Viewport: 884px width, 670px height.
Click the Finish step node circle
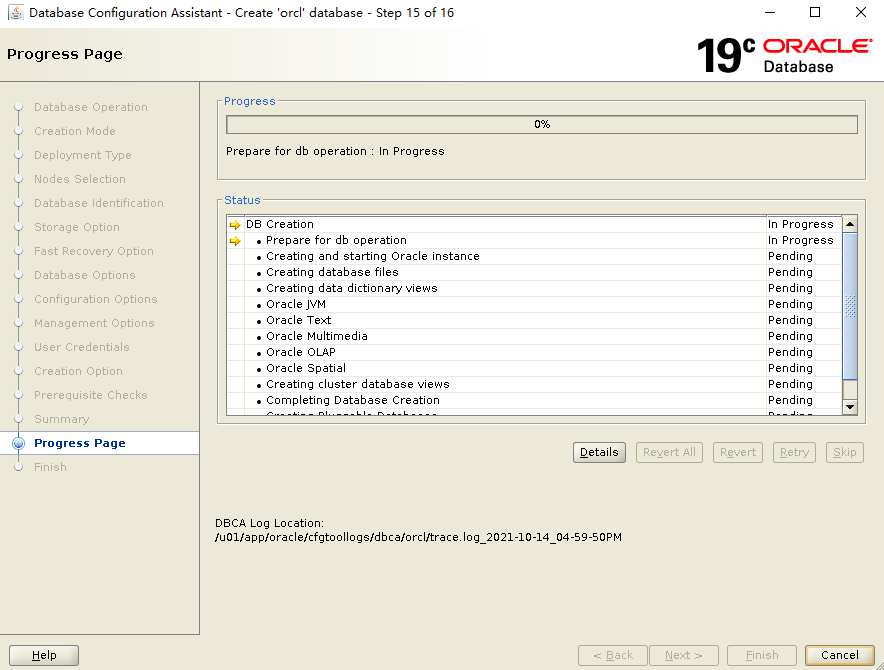click(x=18, y=467)
